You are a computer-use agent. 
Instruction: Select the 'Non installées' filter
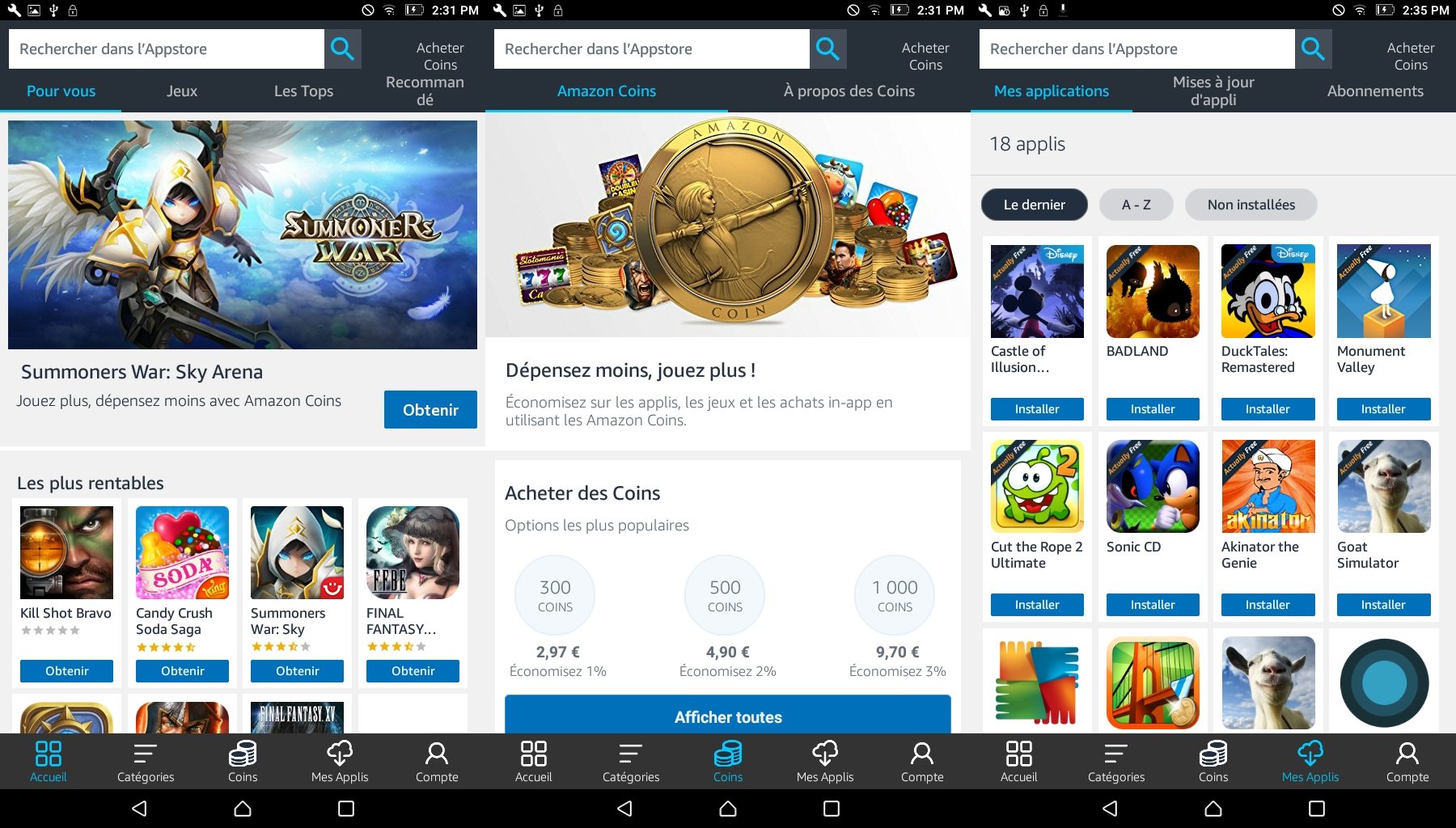1251,205
